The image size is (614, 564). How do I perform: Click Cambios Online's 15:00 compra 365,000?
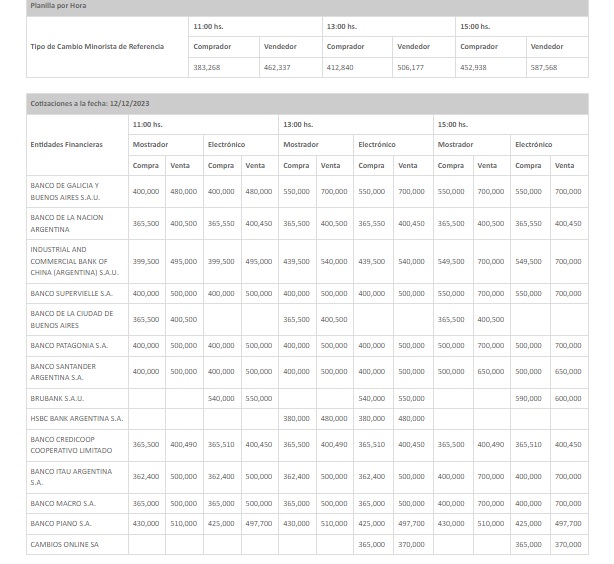click(528, 544)
